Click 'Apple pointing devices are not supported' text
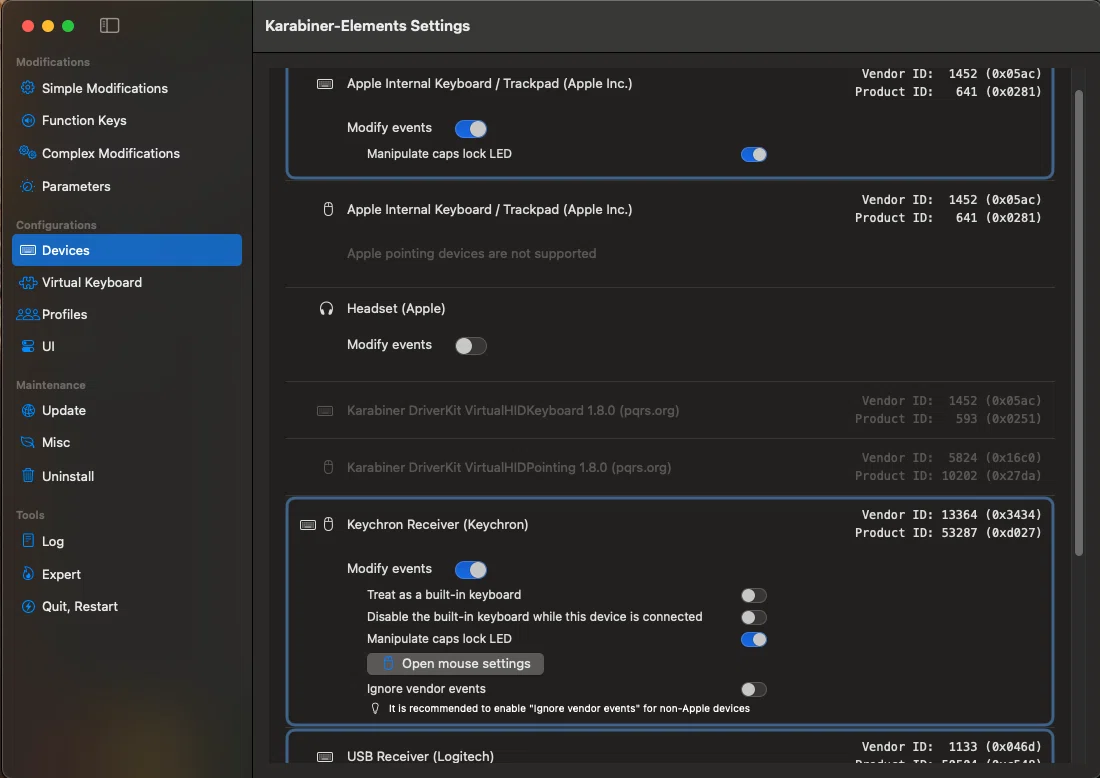The image size is (1100, 778). point(471,253)
